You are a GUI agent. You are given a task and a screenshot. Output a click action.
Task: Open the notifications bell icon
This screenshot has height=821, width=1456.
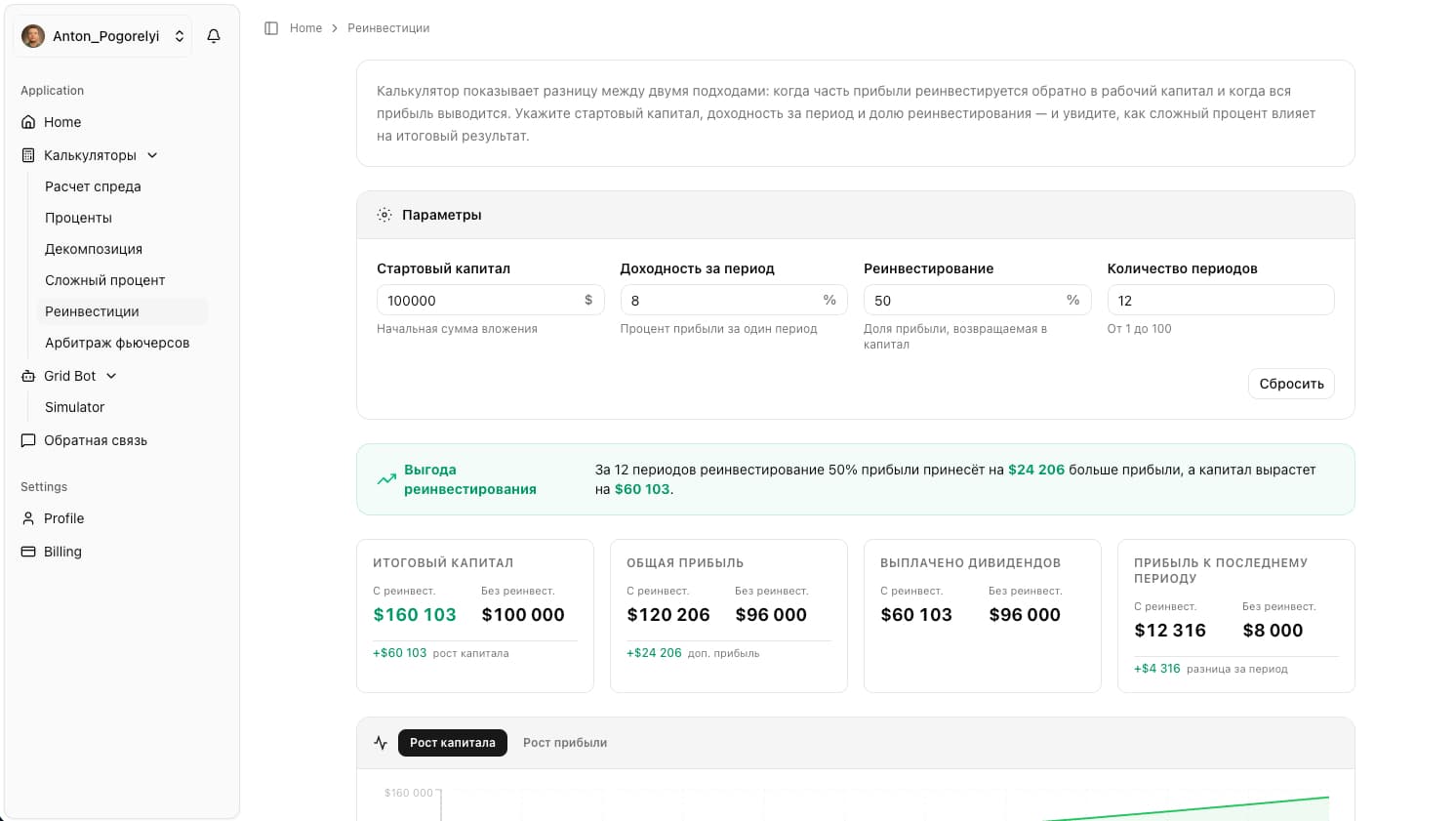pos(214,36)
